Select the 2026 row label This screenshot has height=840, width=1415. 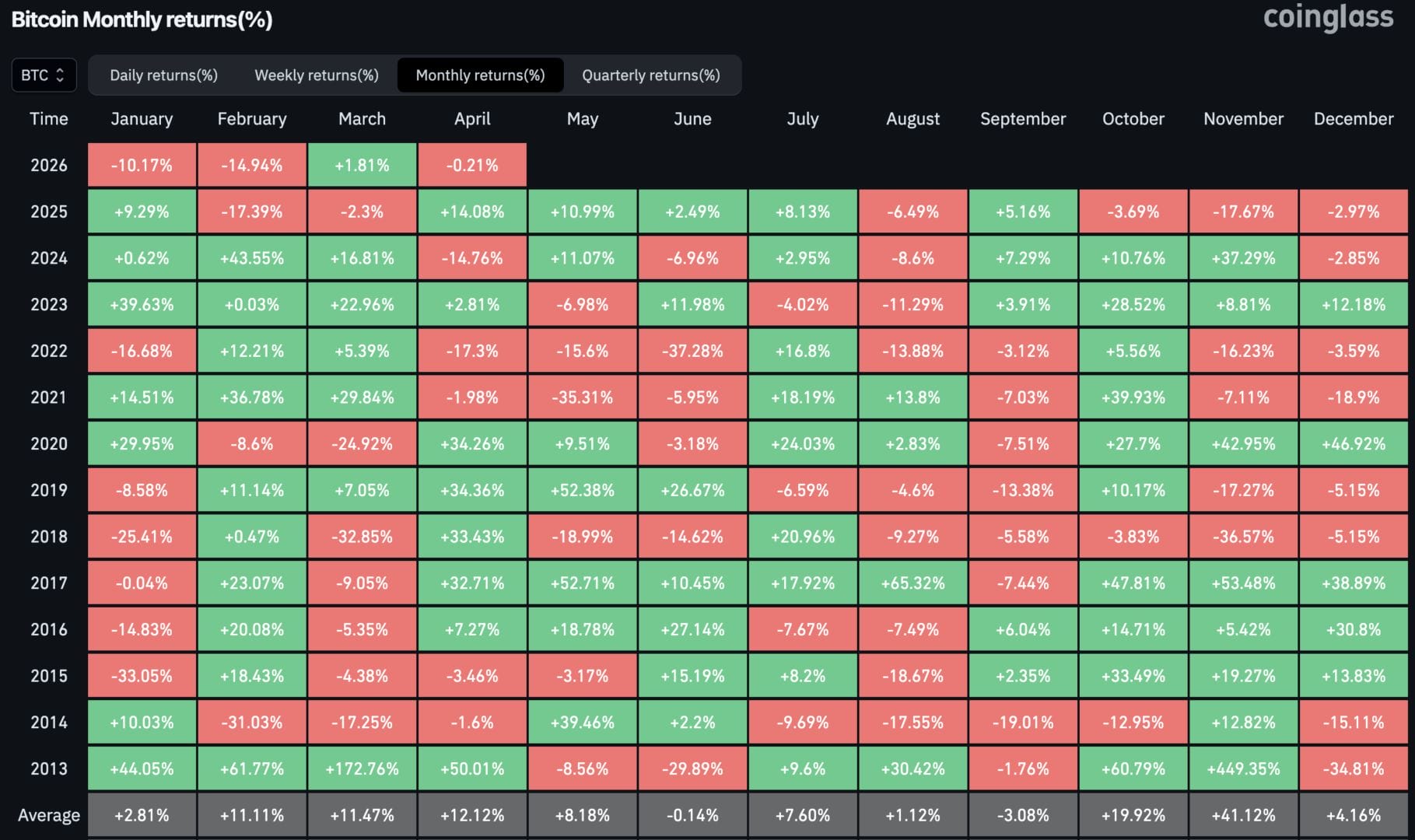click(48, 165)
